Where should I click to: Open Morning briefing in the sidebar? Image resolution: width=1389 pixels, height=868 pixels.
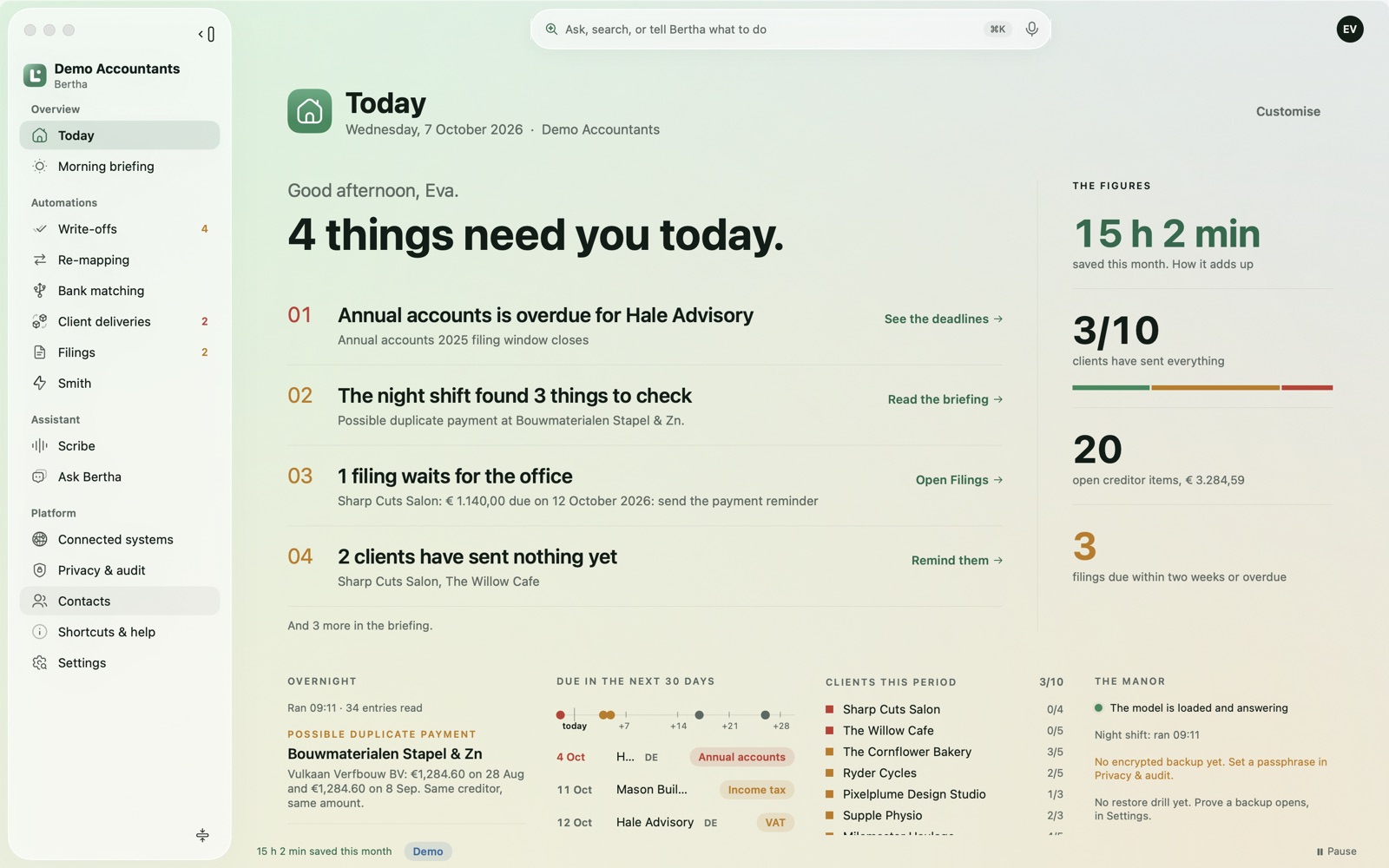[120, 166]
